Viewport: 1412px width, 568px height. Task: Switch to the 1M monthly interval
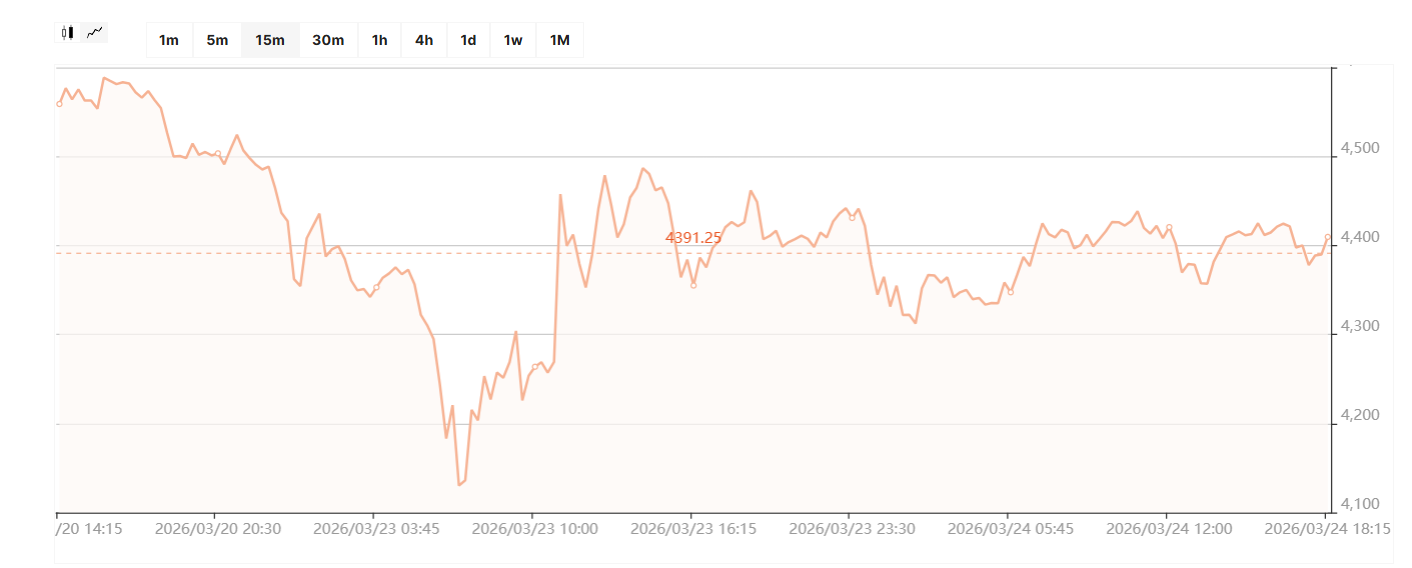click(560, 40)
